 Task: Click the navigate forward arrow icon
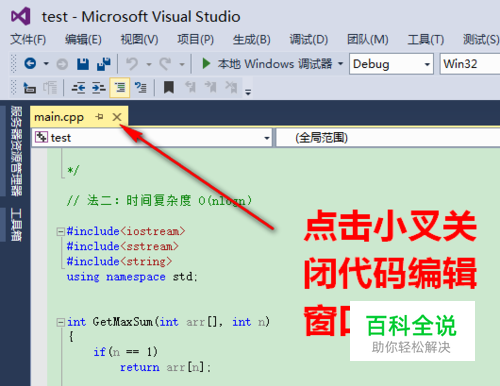62,64
